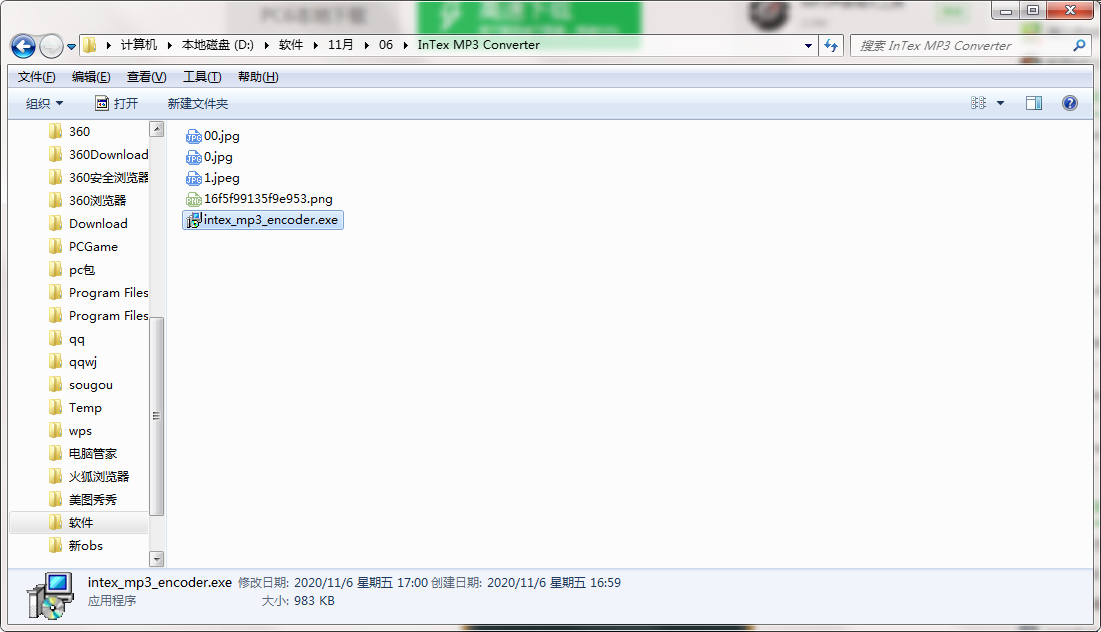1101x632 pixels.
Task: Select the 360浏览器 folder in the tree
Action: [88, 201]
